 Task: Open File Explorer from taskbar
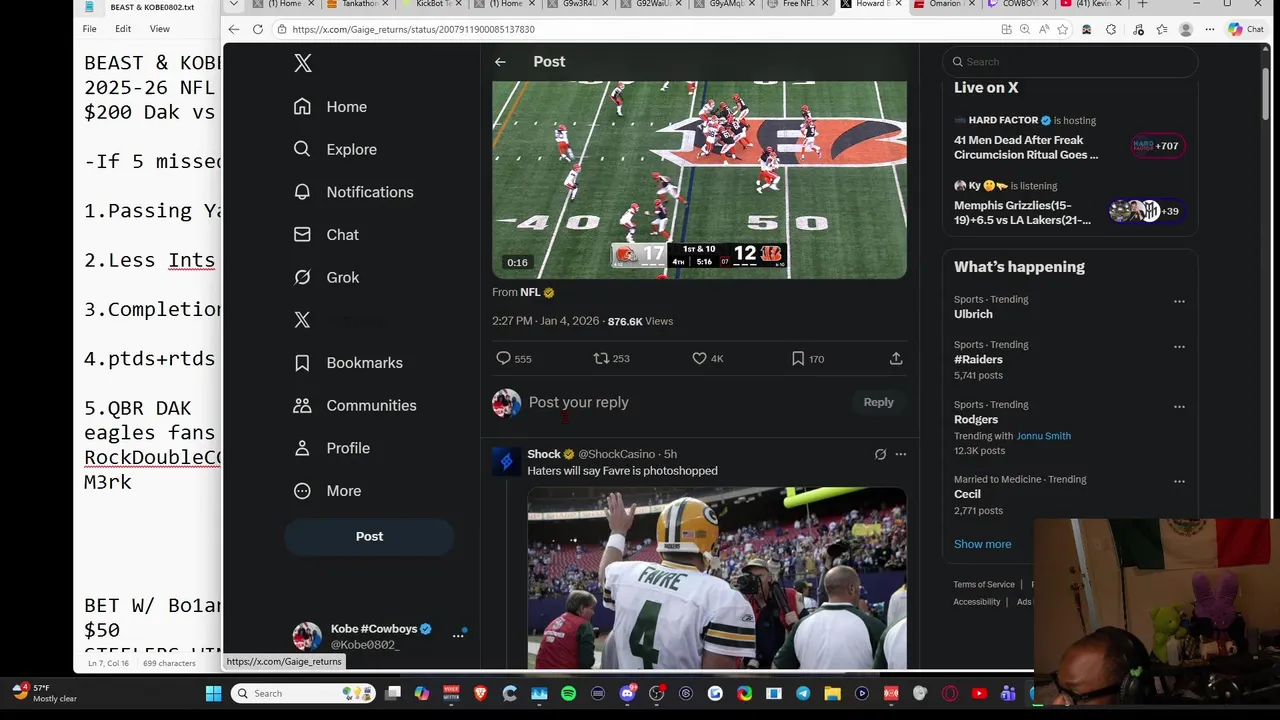(832, 693)
